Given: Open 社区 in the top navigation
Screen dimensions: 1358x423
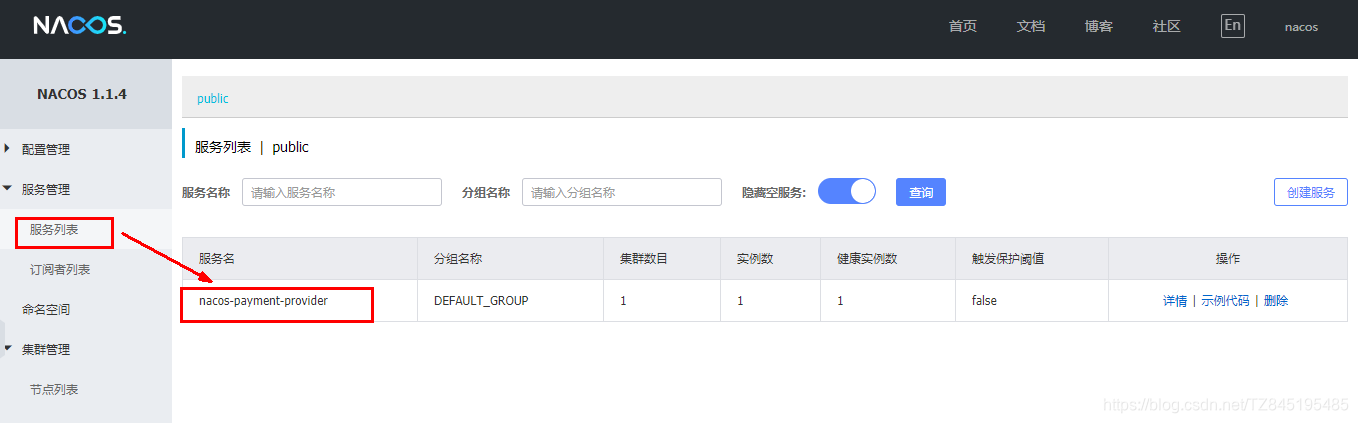Looking at the screenshot, I should coord(1167,27).
